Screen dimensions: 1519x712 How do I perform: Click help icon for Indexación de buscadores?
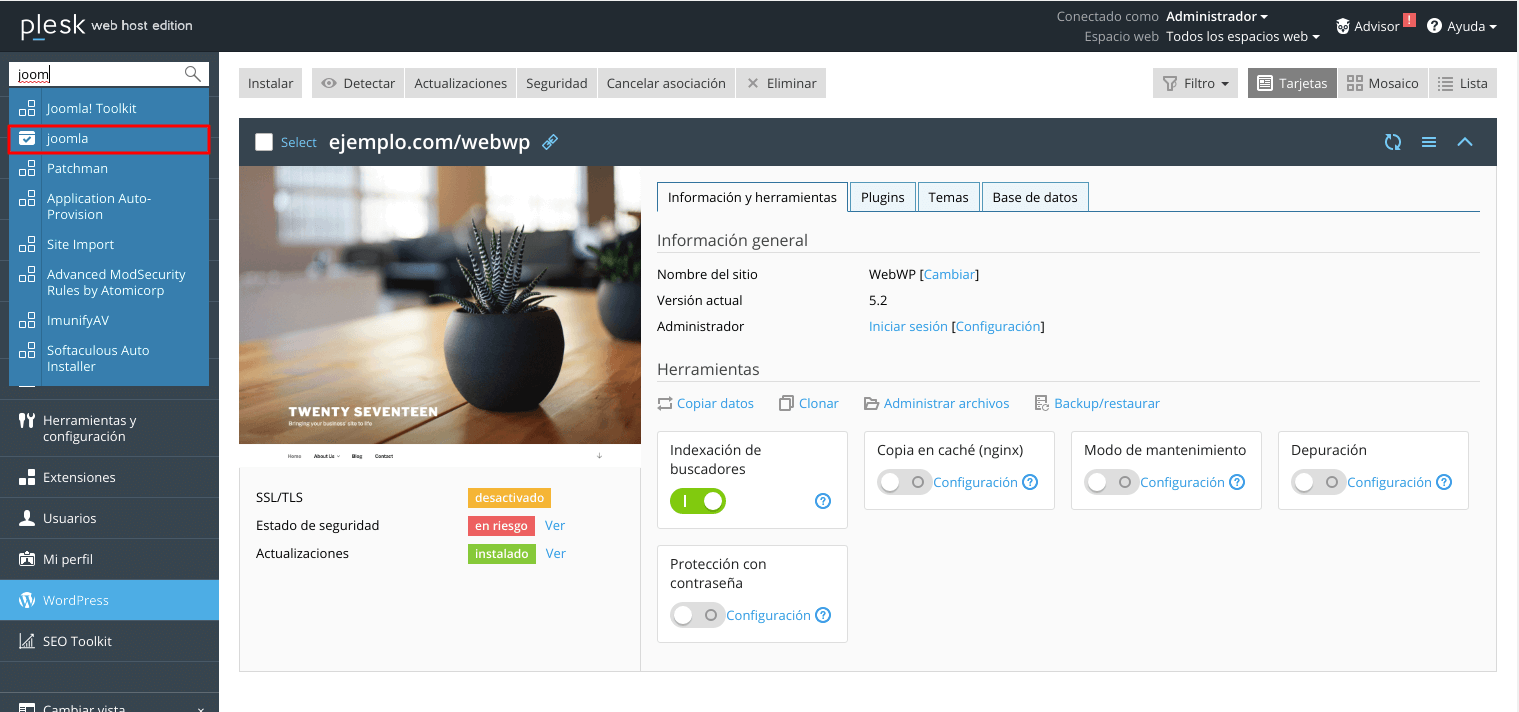point(823,501)
